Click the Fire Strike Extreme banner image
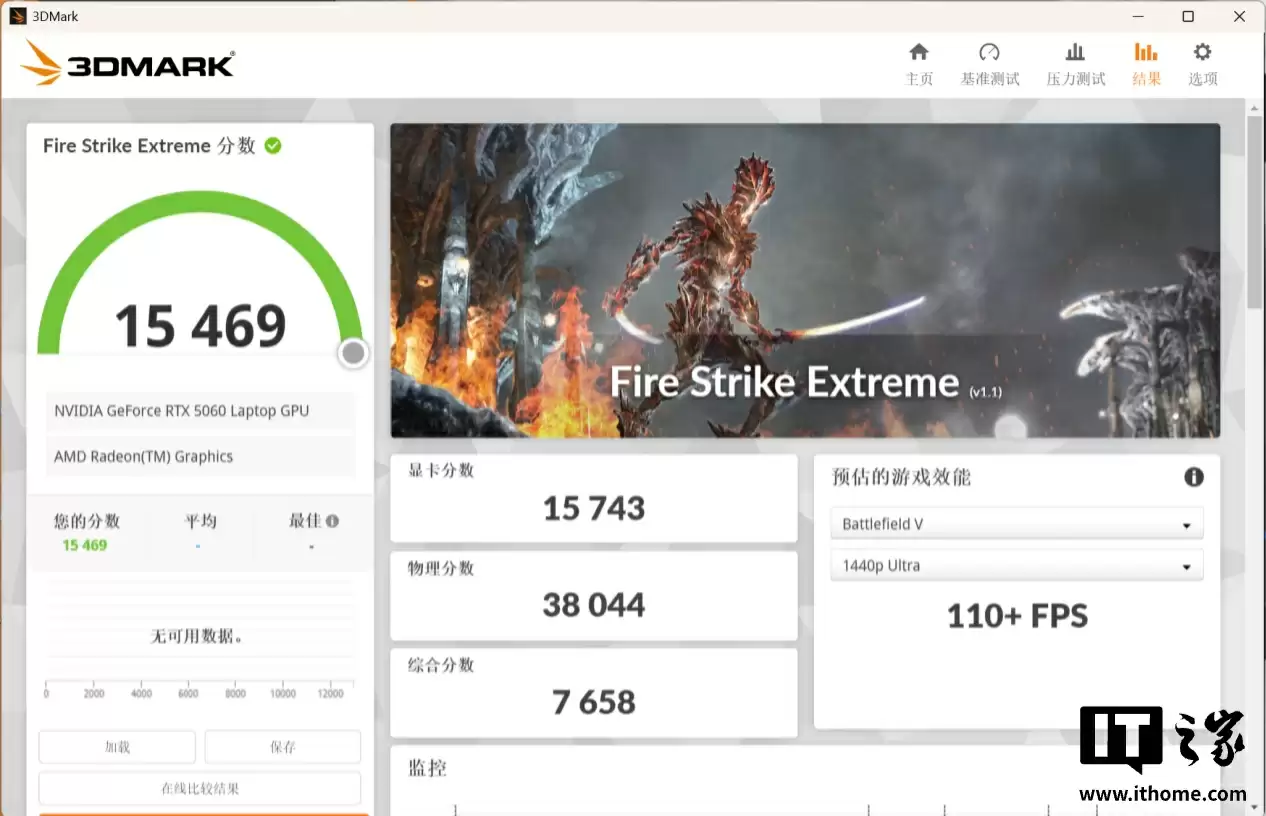The width and height of the screenshot is (1266, 816). click(804, 280)
